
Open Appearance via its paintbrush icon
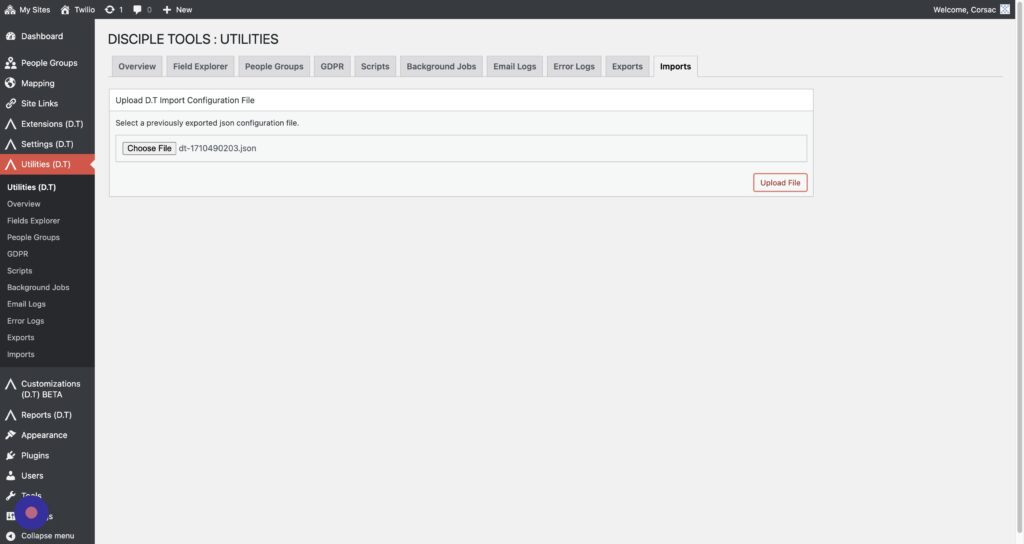coord(11,435)
